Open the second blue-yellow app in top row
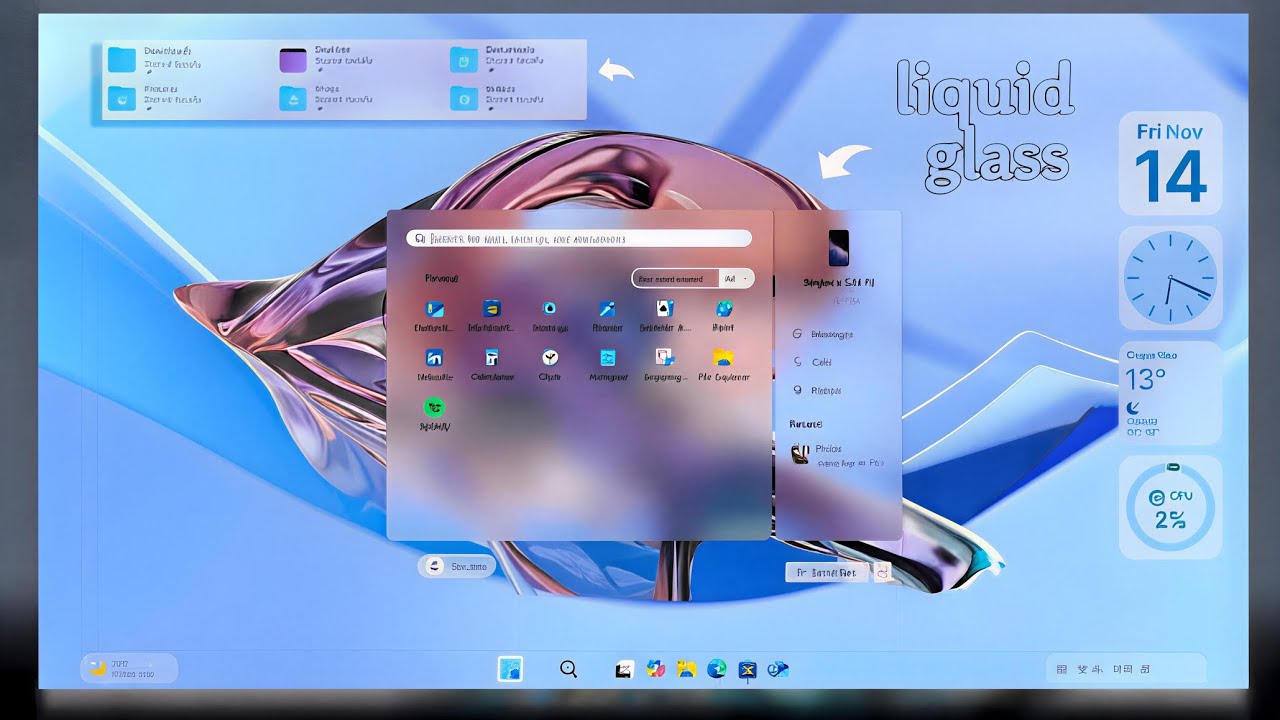This screenshot has height=720, width=1280. (492, 309)
